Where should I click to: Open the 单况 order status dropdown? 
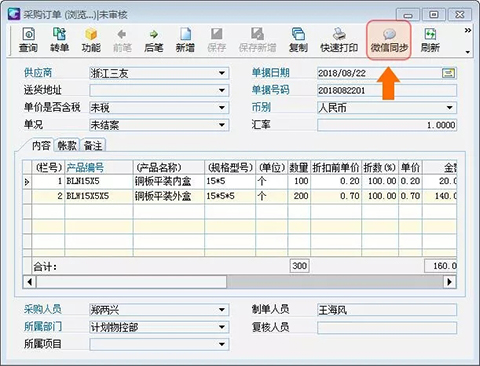[x=222, y=125]
